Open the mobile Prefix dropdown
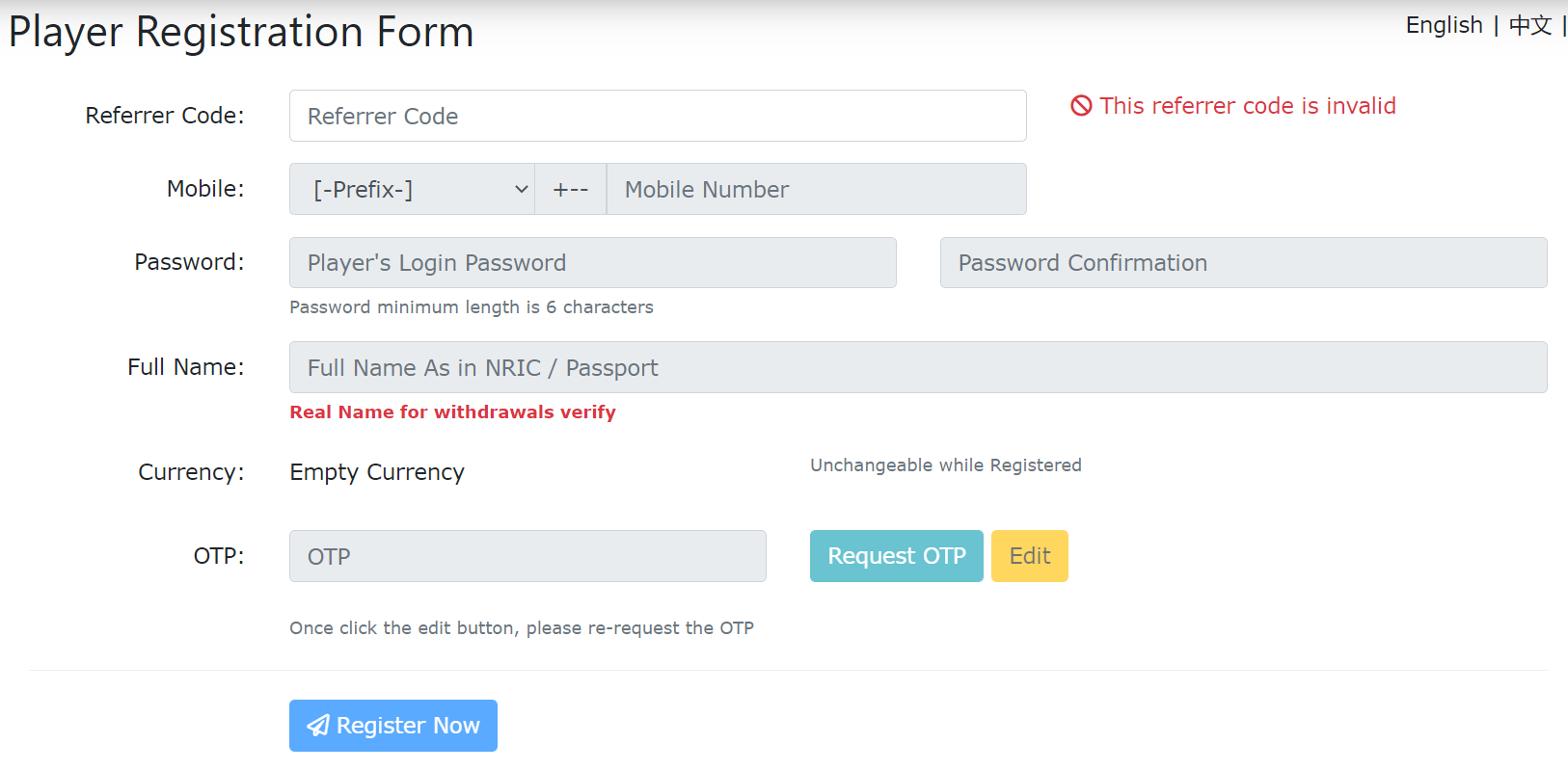 [412, 189]
